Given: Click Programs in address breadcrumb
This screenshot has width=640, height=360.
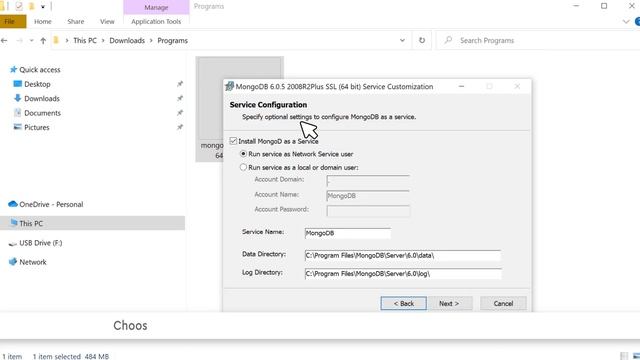Looking at the screenshot, I should pos(172,40).
